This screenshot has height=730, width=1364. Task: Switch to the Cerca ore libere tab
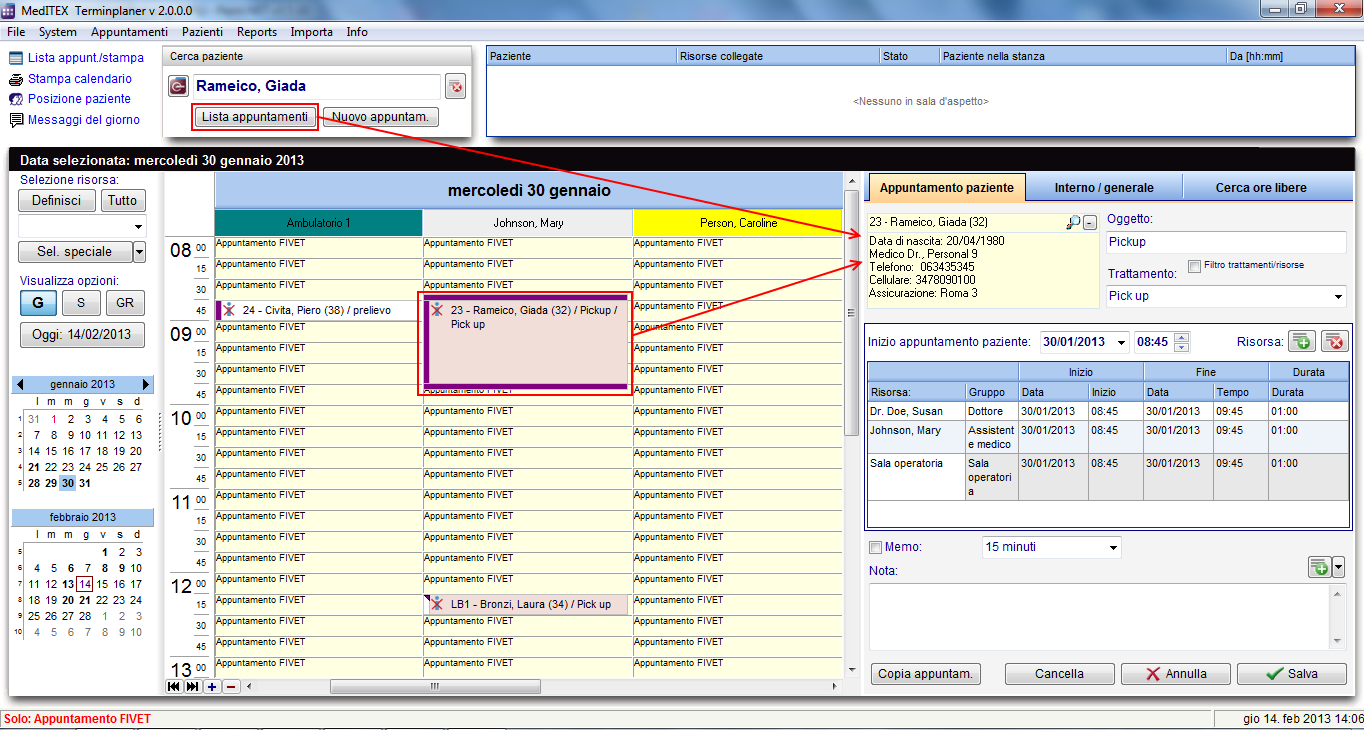point(1260,188)
